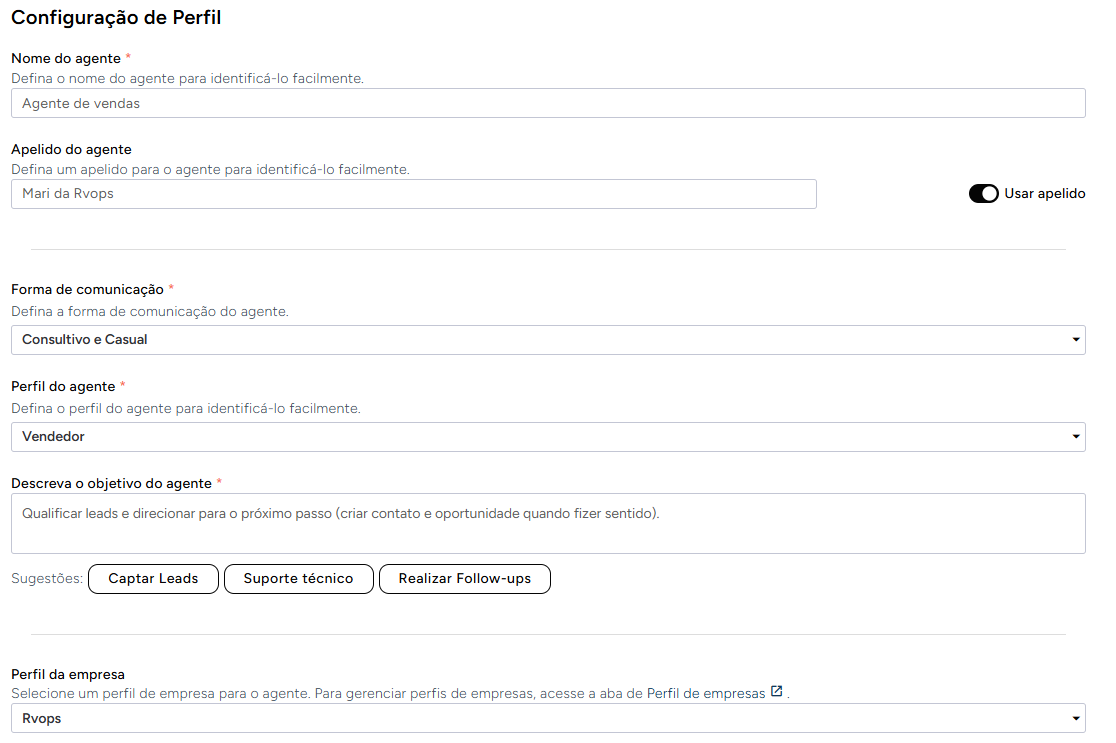The width and height of the screenshot is (1116, 743).
Task: Click the 'Usar apelido' label text
Action: pyautogui.click(x=1044, y=194)
